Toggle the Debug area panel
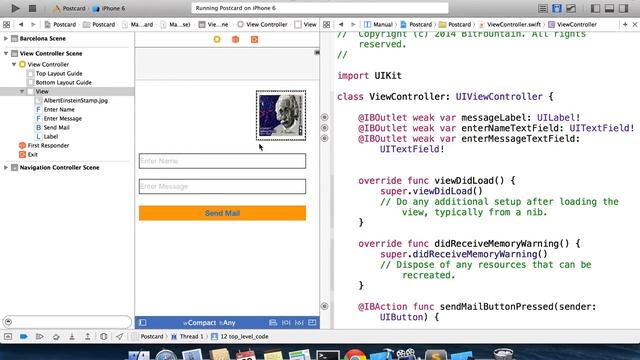This screenshot has height=360, width=640. (609, 8)
